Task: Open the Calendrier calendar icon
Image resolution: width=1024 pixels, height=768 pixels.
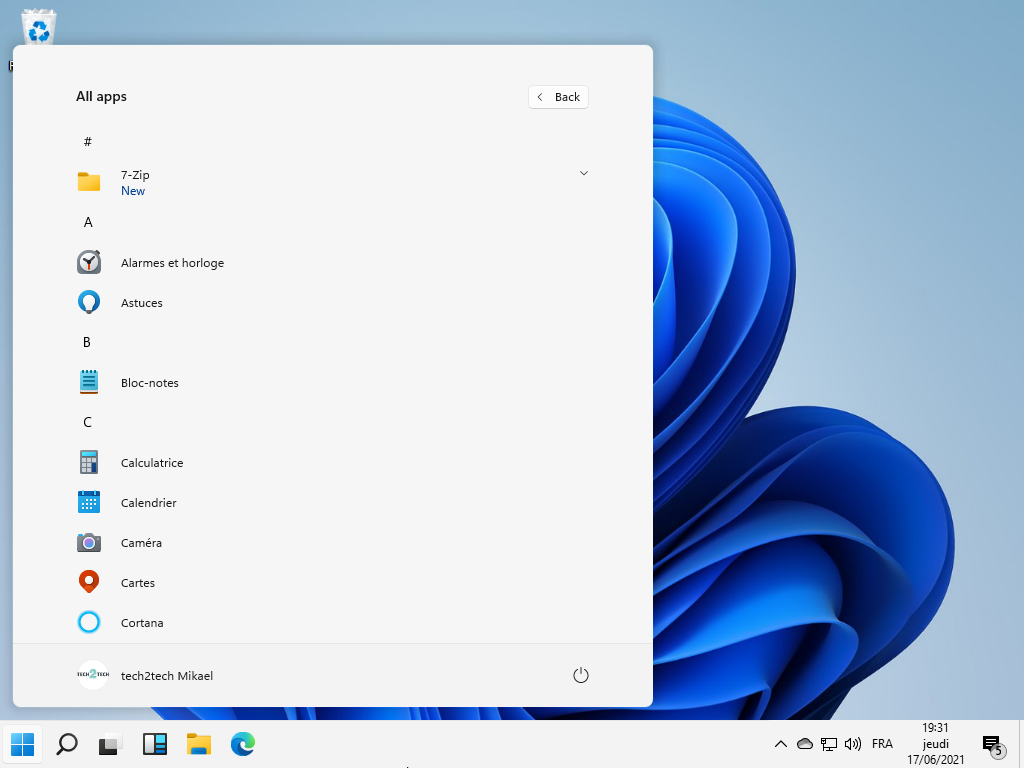Action: pos(89,502)
